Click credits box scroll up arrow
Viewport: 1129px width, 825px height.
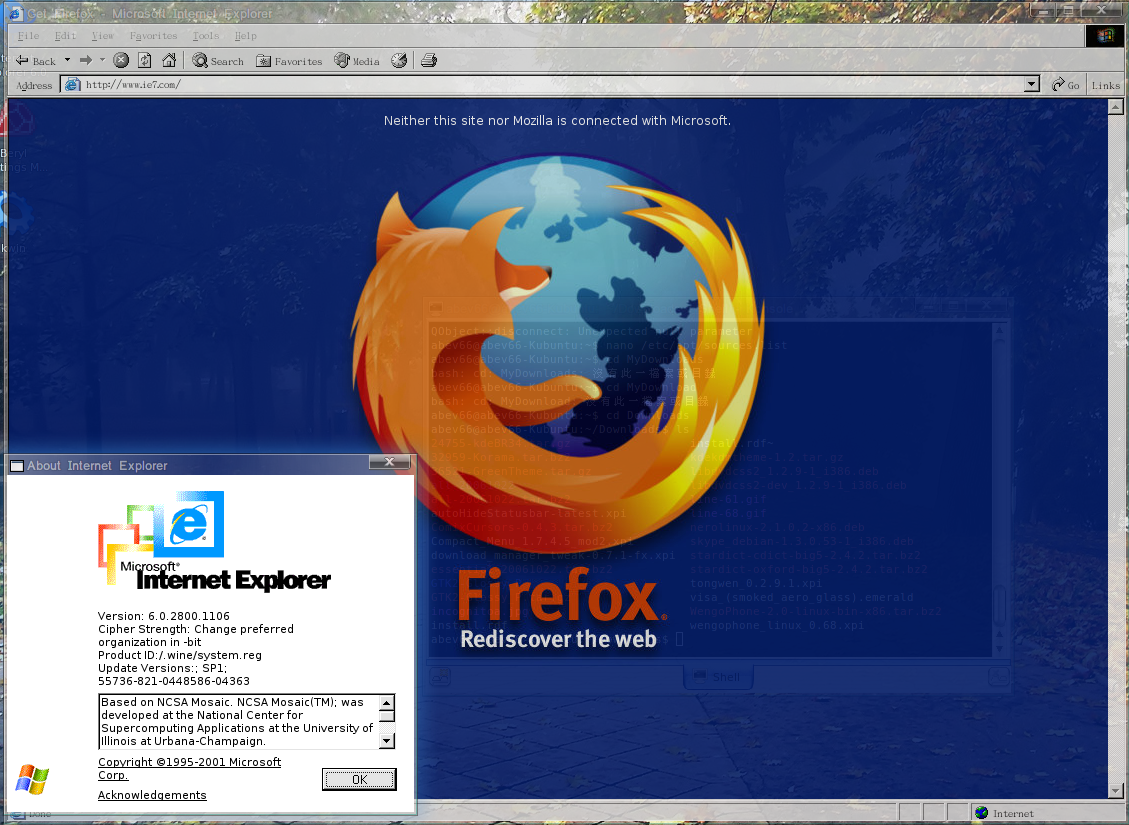(387, 703)
